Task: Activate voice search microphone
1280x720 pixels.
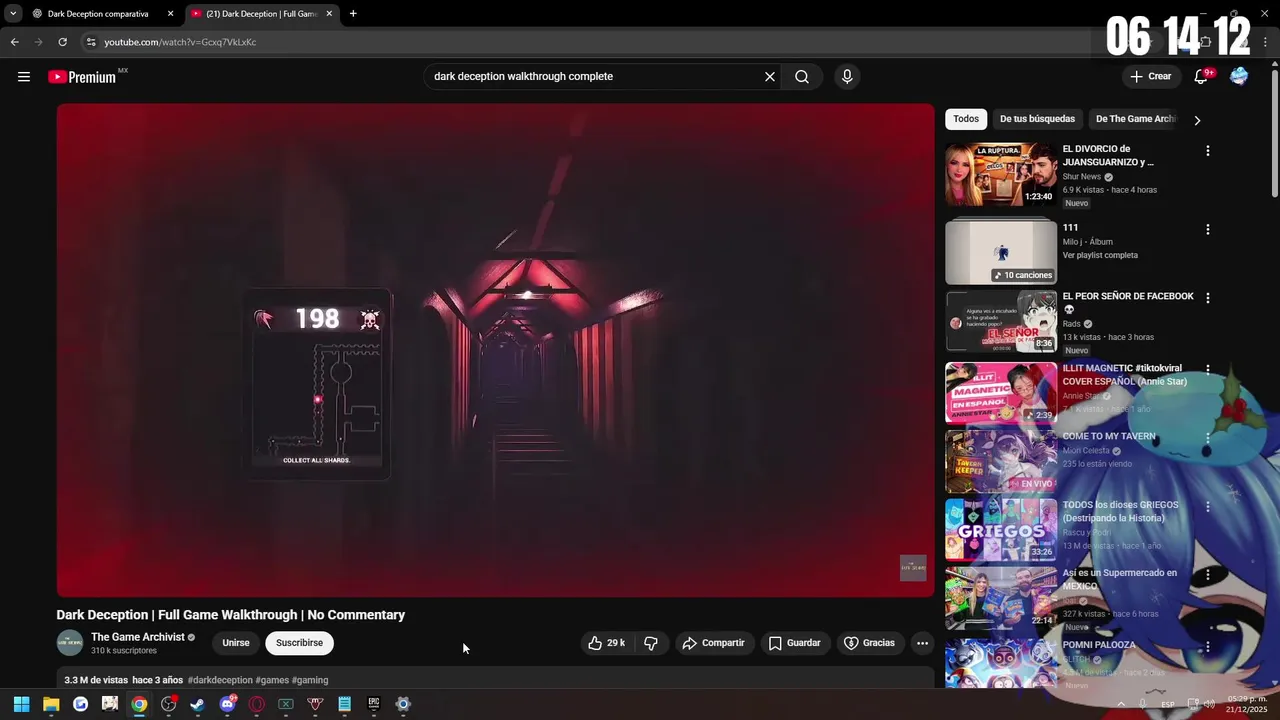Action: coord(847,77)
